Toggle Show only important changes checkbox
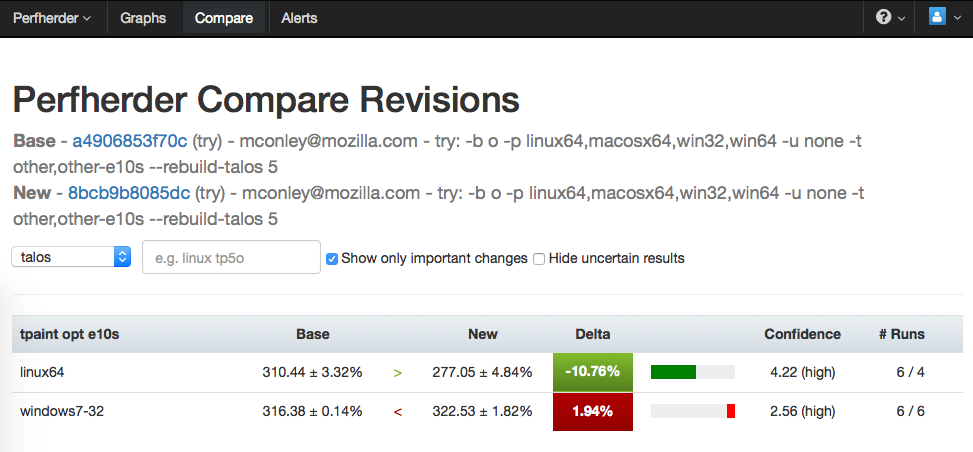973x452 pixels. pos(332,259)
